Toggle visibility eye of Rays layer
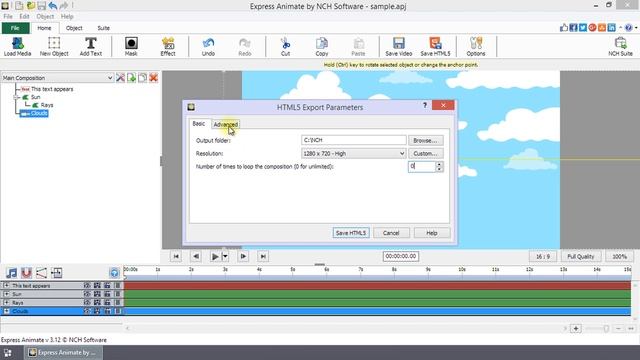Screen dimensions: 640x360 (x=87, y=302)
